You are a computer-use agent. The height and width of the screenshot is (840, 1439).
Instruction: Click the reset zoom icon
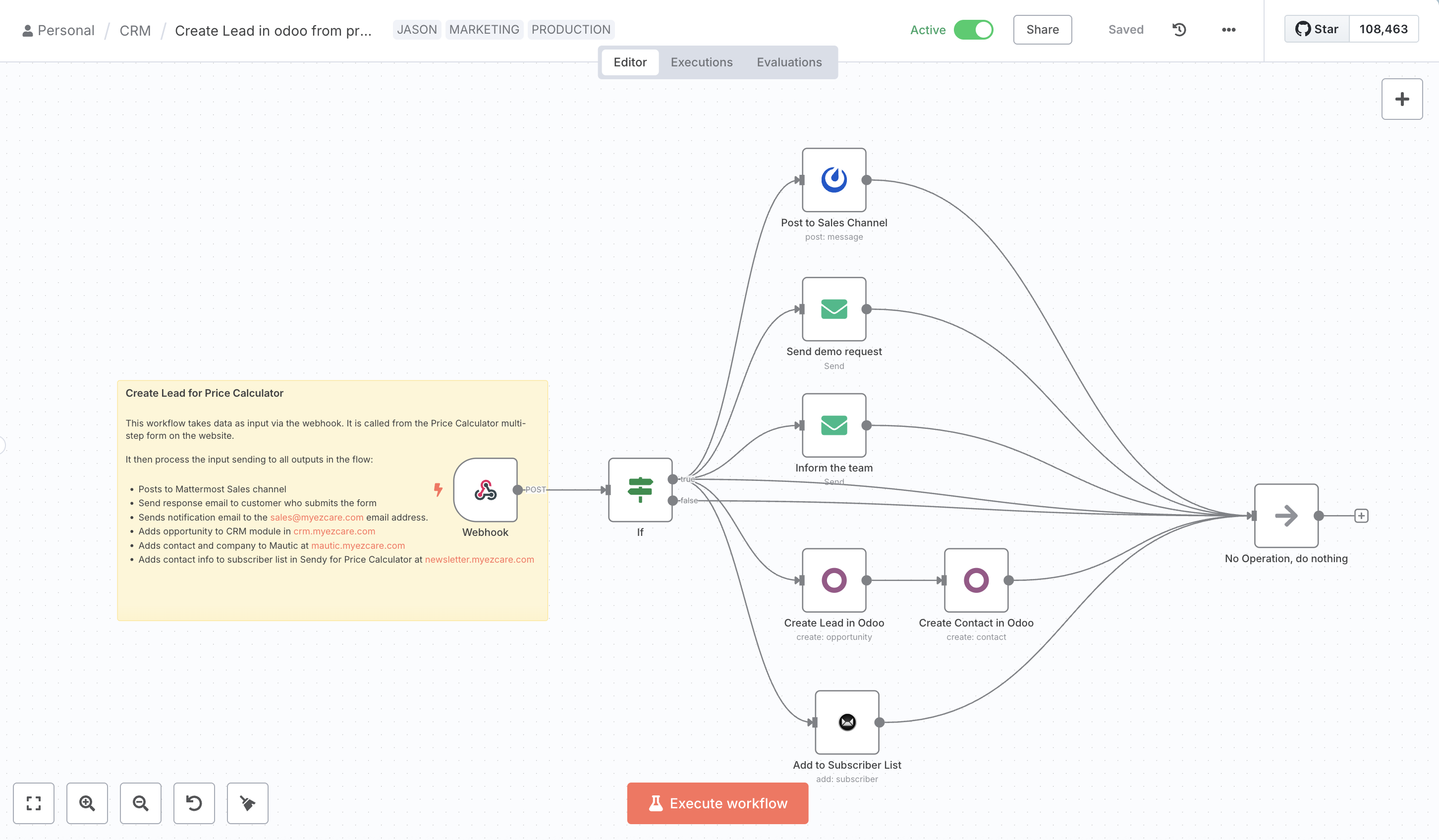[x=194, y=803]
